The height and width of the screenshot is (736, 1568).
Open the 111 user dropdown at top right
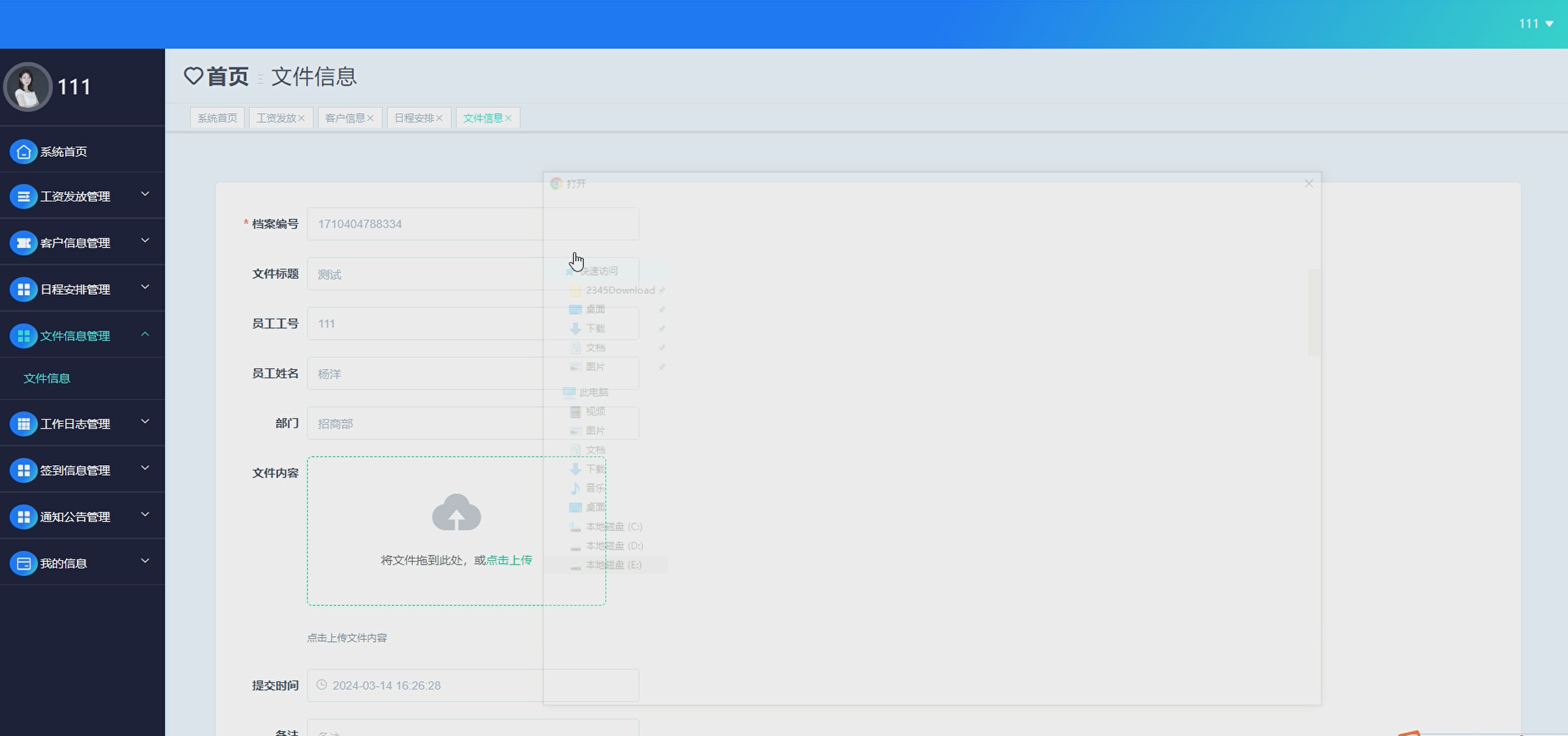tap(1536, 24)
